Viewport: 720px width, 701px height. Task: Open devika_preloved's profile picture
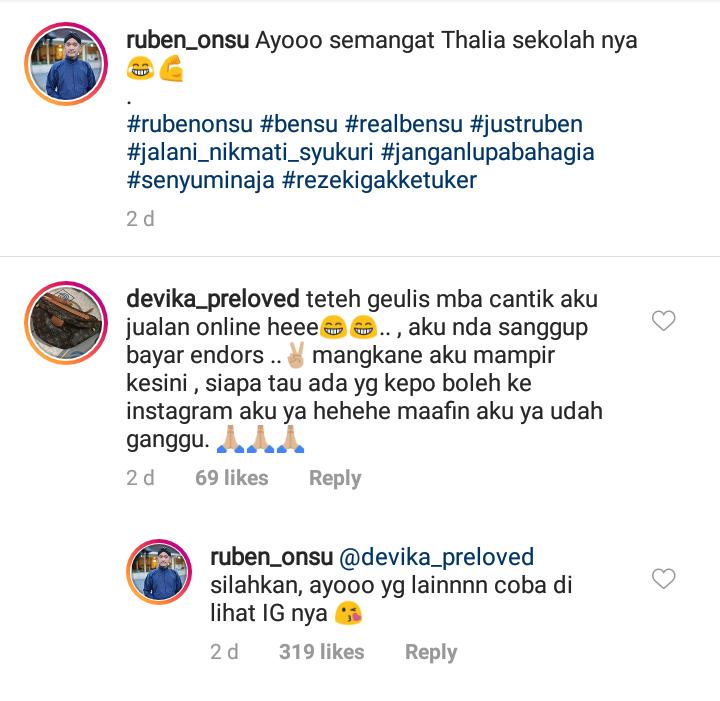[66, 323]
